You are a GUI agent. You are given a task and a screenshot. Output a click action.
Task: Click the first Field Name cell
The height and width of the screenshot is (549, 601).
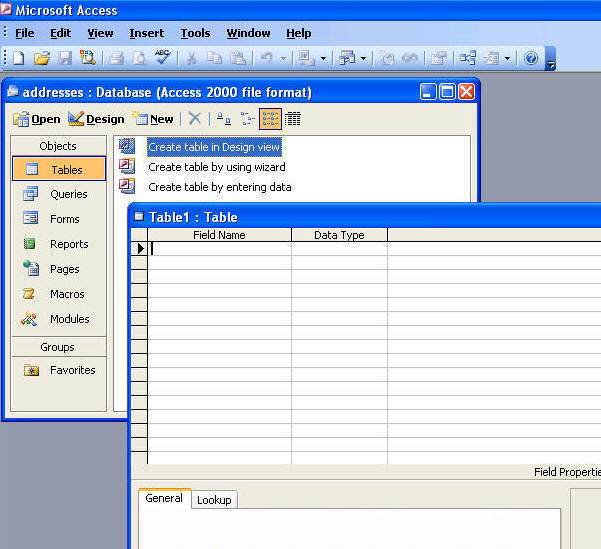[220, 248]
